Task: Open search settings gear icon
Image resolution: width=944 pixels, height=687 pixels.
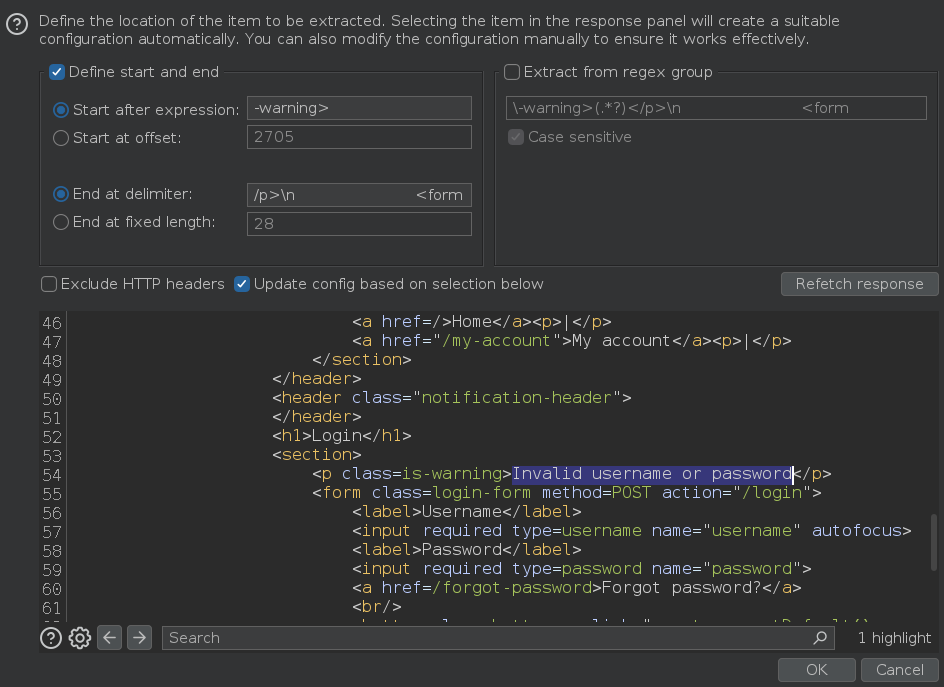Action: pyautogui.click(x=79, y=638)
